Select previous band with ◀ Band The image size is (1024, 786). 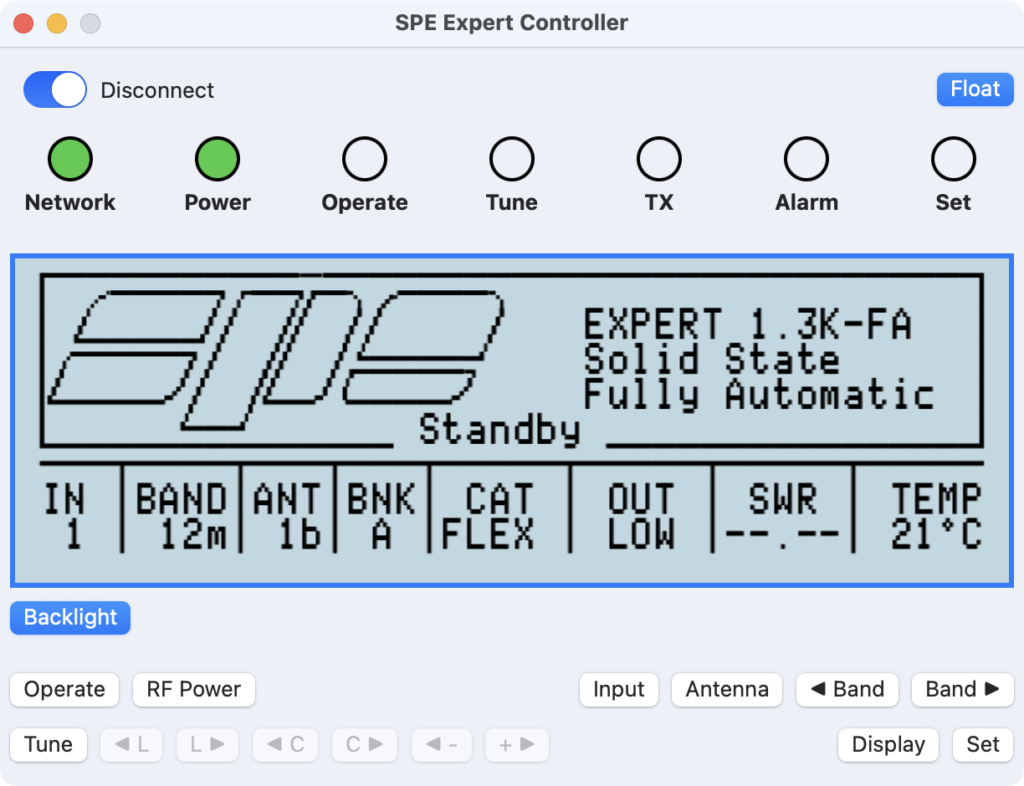tap(847, 689)
